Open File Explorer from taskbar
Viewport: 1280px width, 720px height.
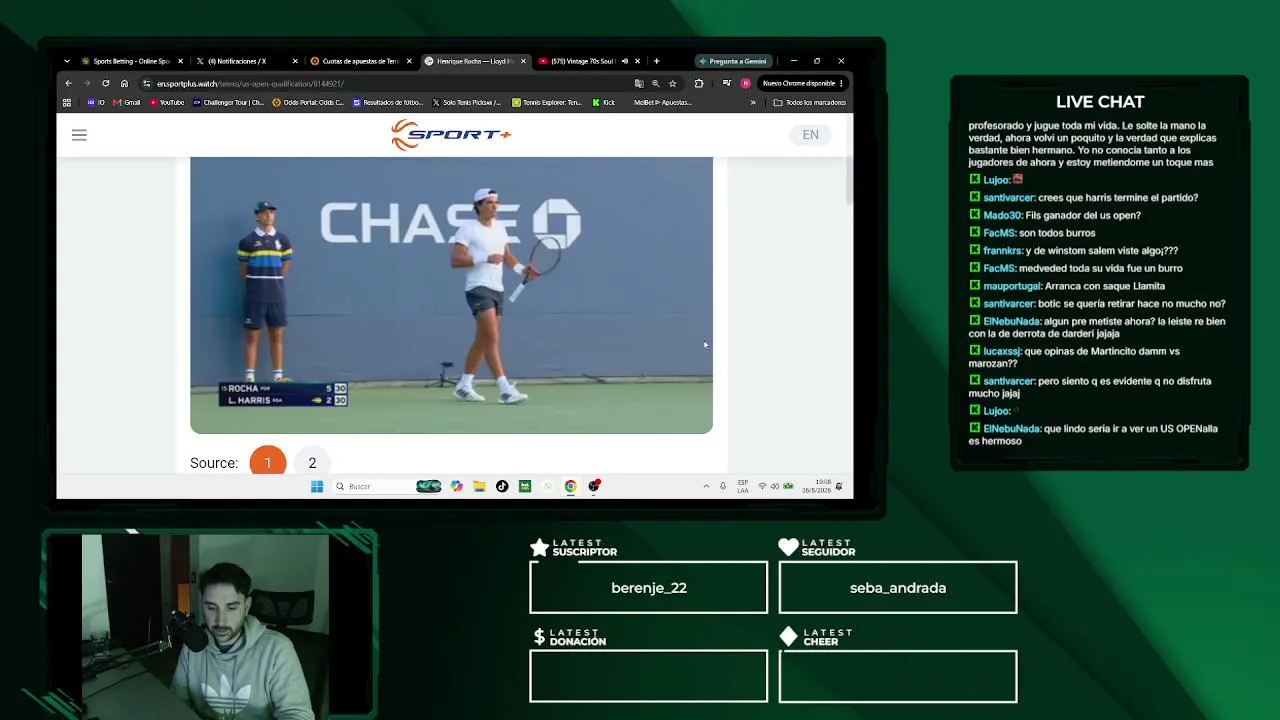pyautogui.click(x=480, y=486)
